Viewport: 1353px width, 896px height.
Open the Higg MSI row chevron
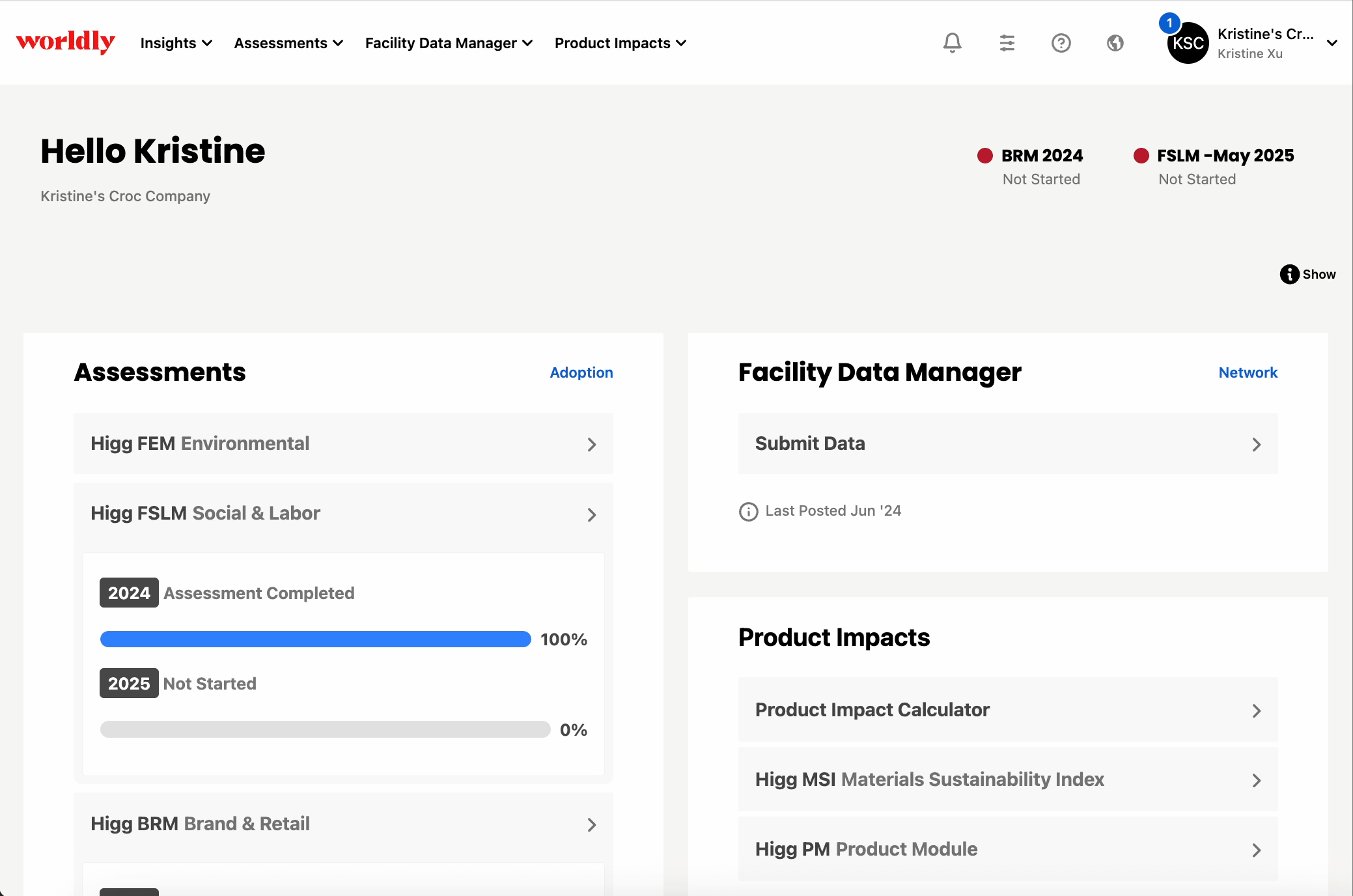point(1256,780)
